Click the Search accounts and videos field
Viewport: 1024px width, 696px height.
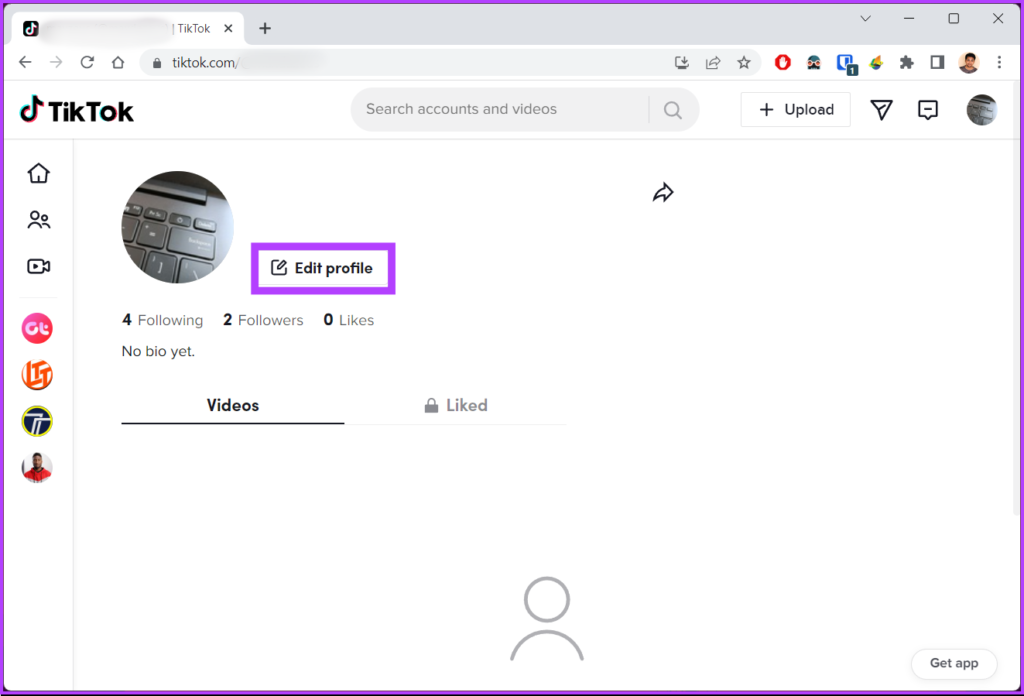[x=500, y=109]
